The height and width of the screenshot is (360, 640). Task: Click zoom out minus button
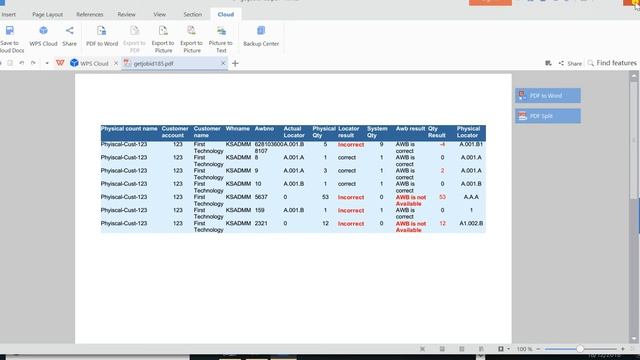[x=538, y=349]
